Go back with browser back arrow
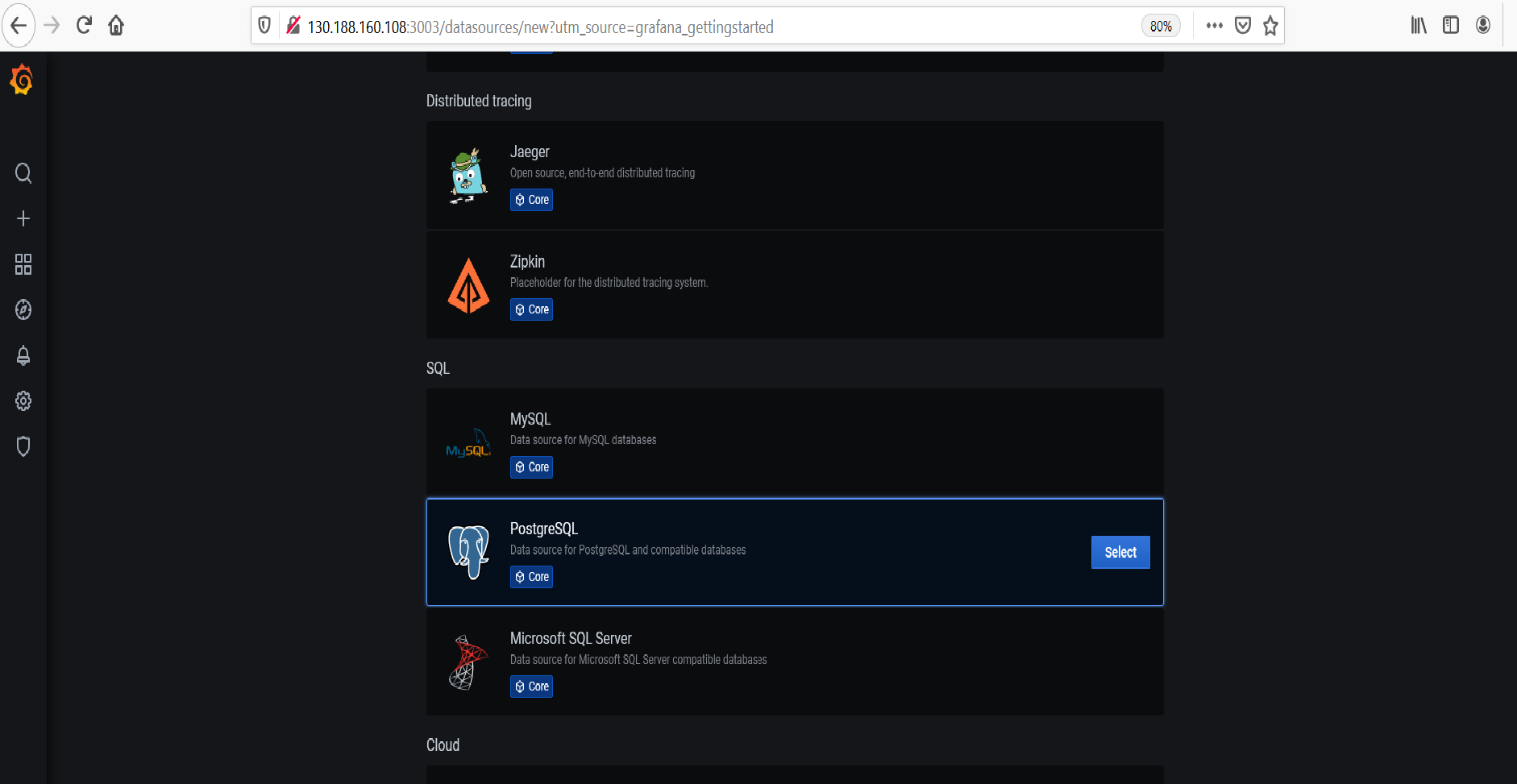The height and width of the screenshot is (784, 1517). tap(19, 26)
